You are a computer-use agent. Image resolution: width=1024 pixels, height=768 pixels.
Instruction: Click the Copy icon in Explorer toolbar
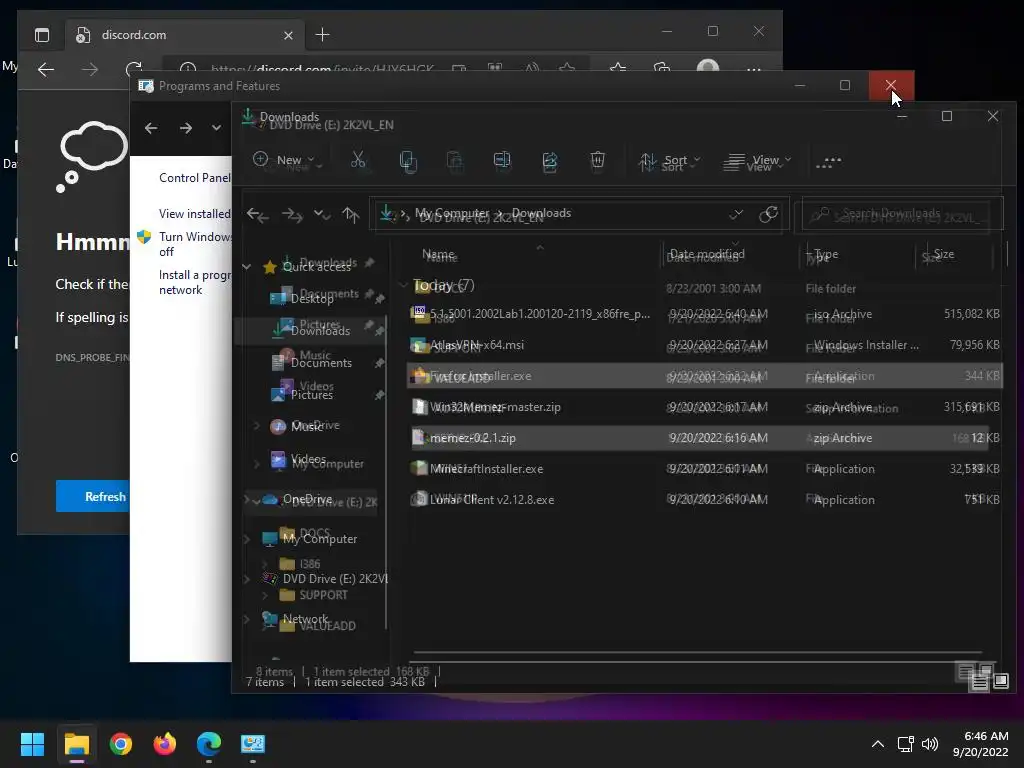pyautogui.click(x=408, y=161)
